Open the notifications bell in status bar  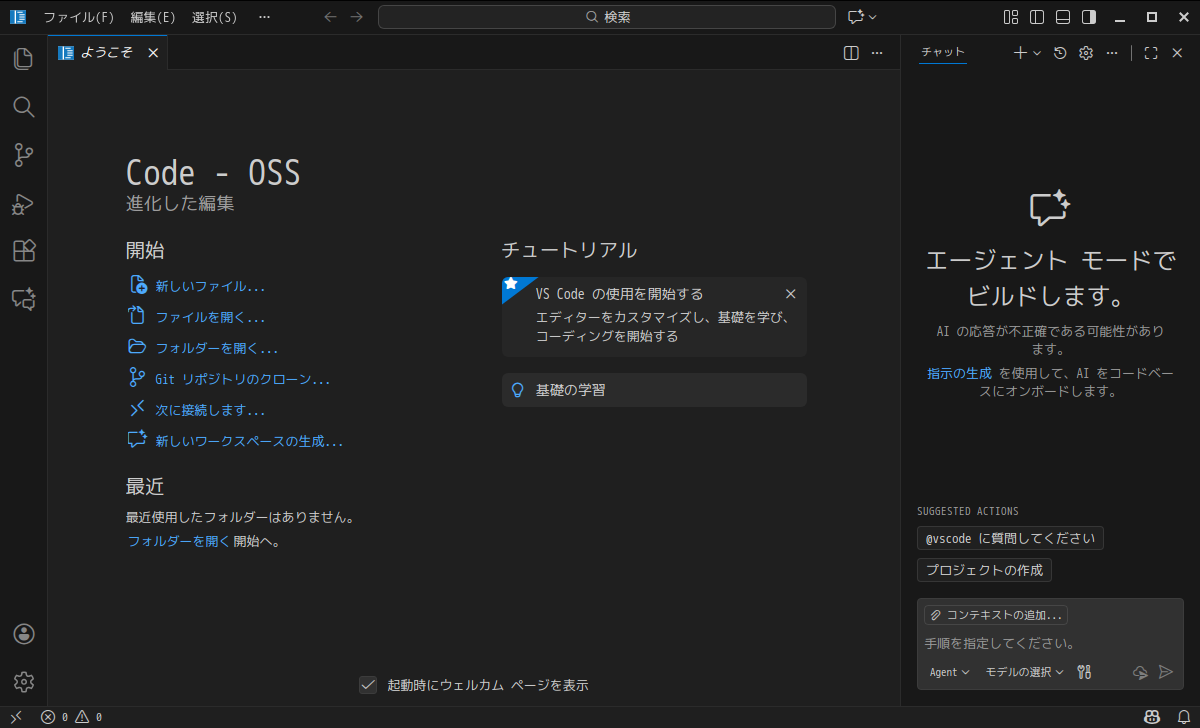[x=1184, y=717]
